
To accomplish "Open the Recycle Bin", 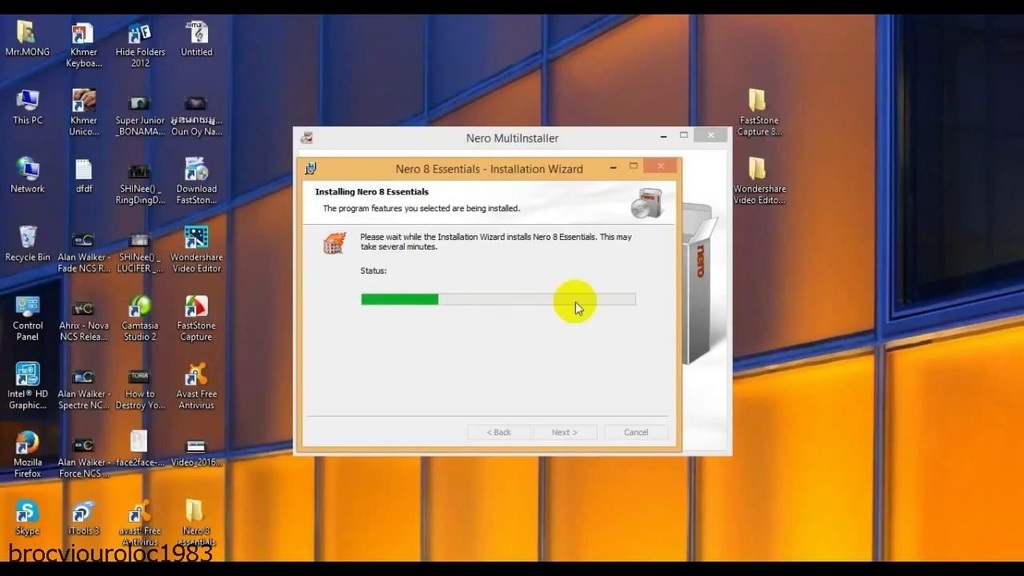I will 27,244.
